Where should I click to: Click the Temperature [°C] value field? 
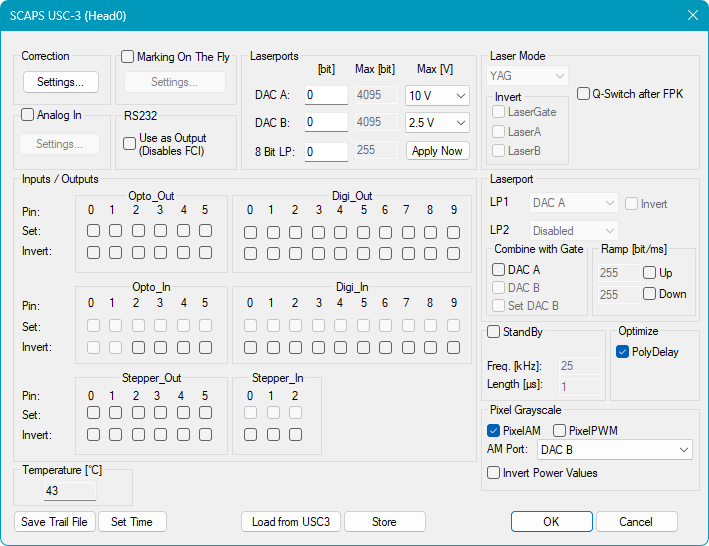(x=70, y=491)
